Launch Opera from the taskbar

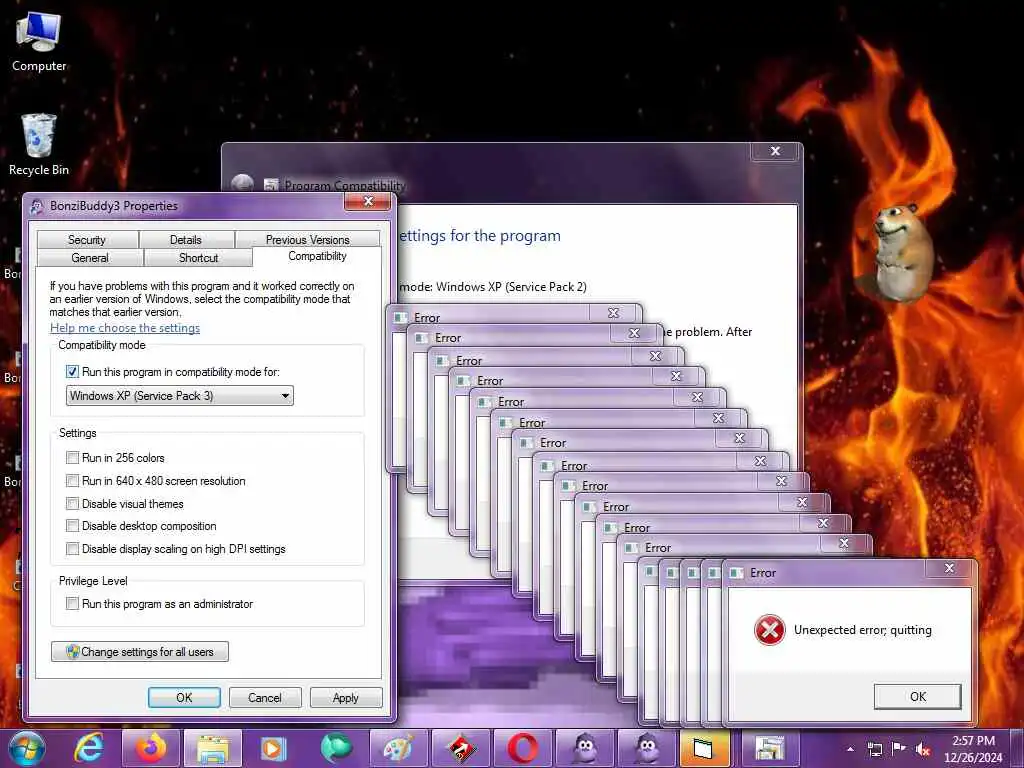(522, 748)
